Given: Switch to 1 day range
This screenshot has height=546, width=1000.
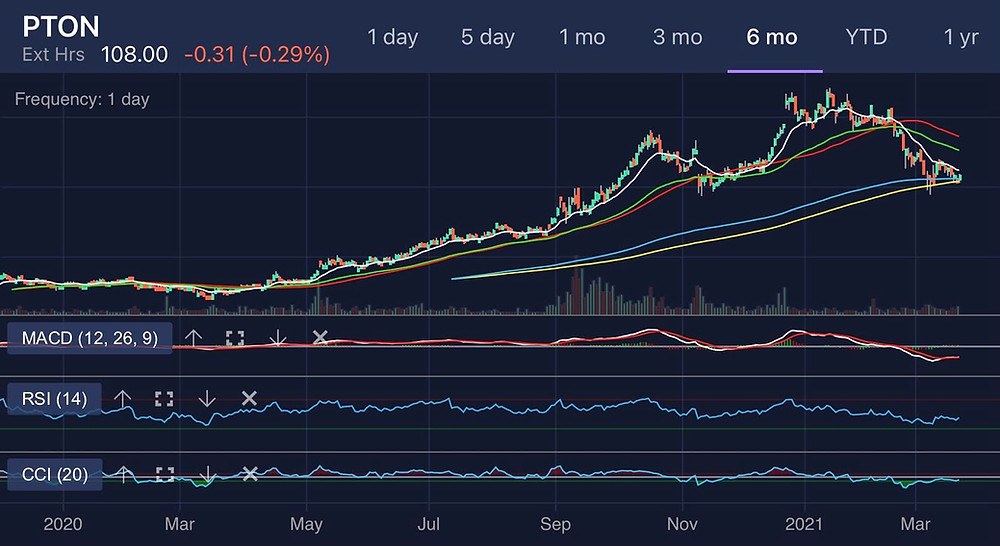Looking at the screenshot, I should pyautogui.click(x=392, y=37).
